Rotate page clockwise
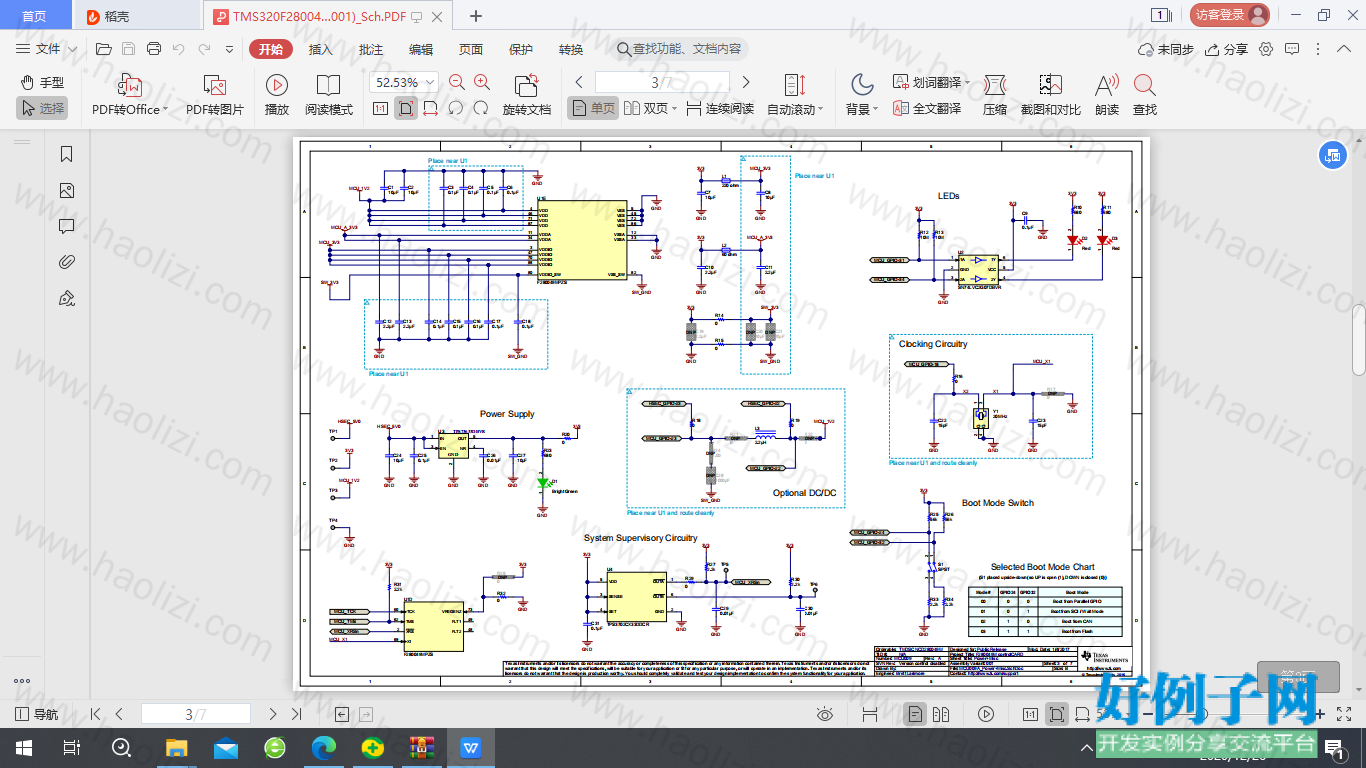The image size is (1366, 768). point(481,108)
